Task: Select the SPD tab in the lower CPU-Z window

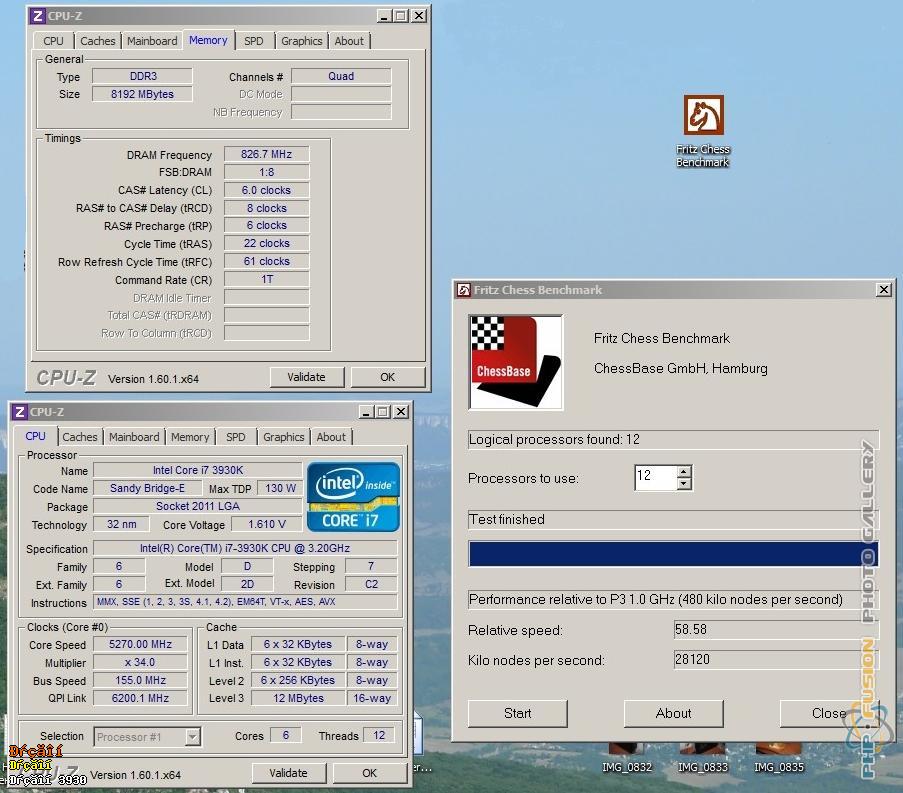Action: 236,437
